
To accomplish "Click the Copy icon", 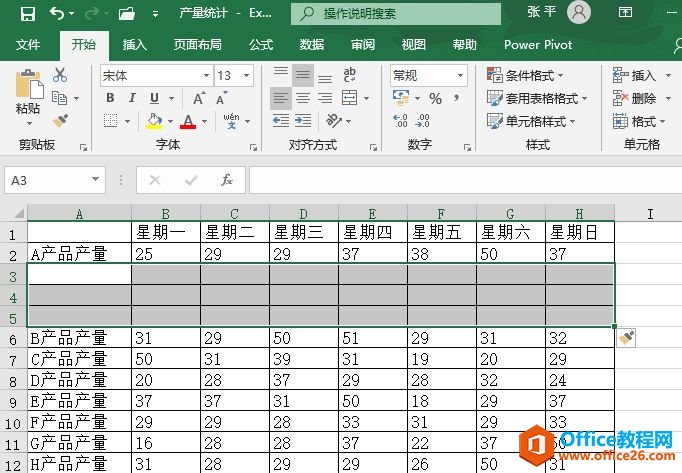I will [59, 98].
